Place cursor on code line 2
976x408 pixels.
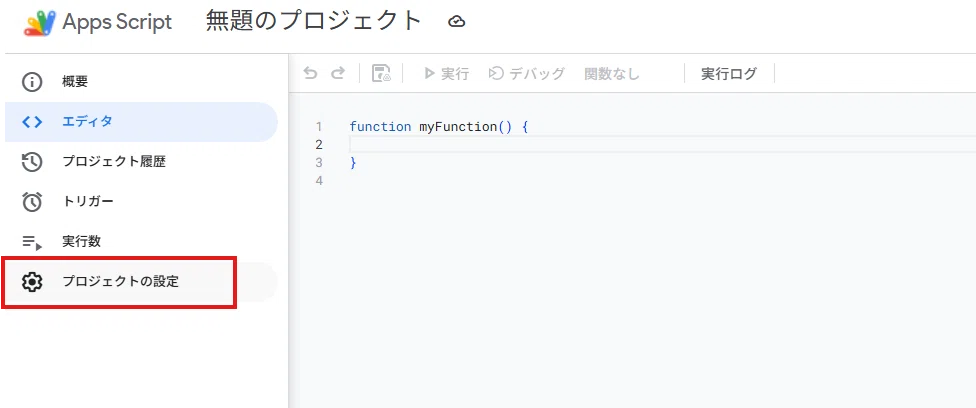point(663,145)
